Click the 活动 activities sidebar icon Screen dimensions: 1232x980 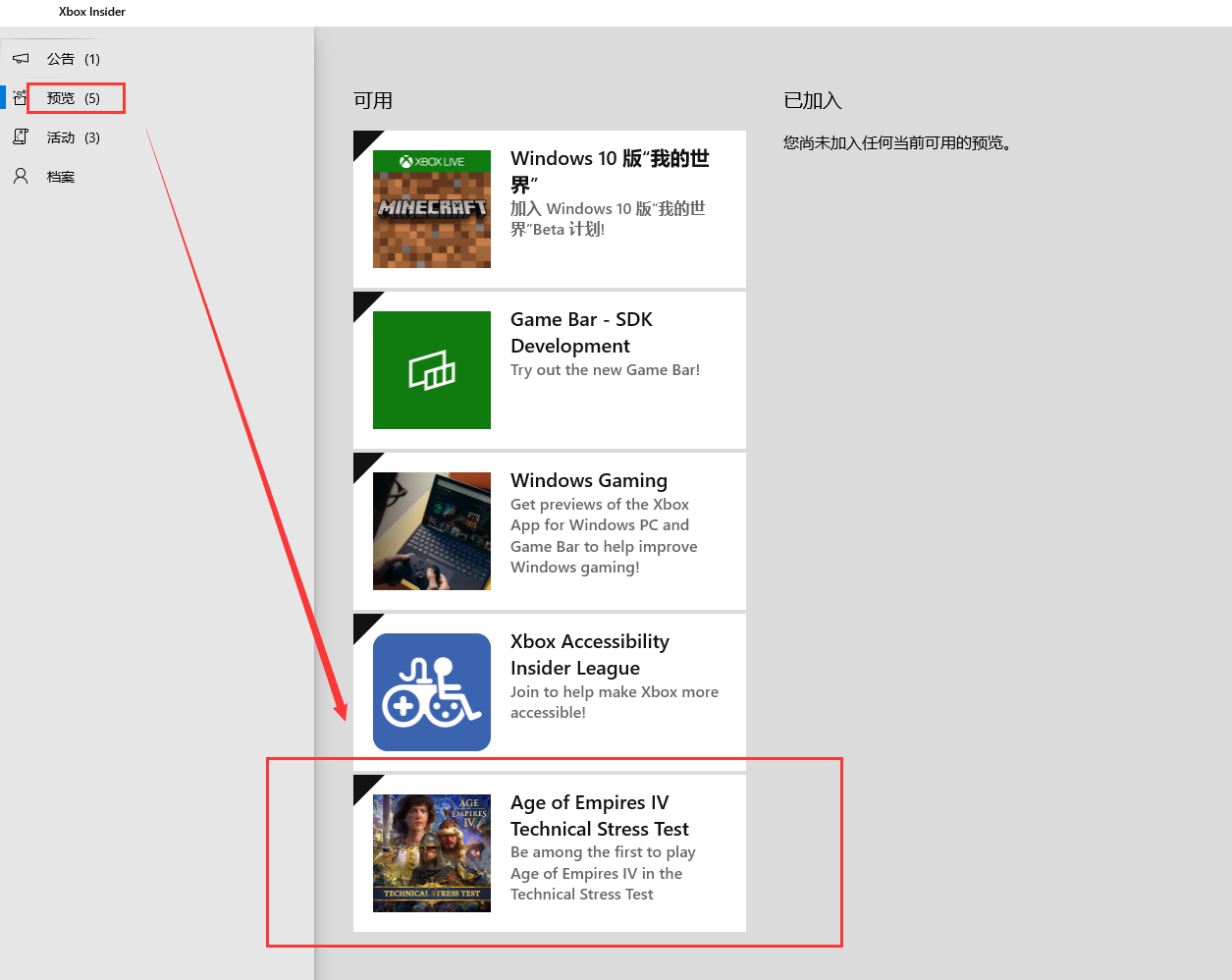[21, 137]
